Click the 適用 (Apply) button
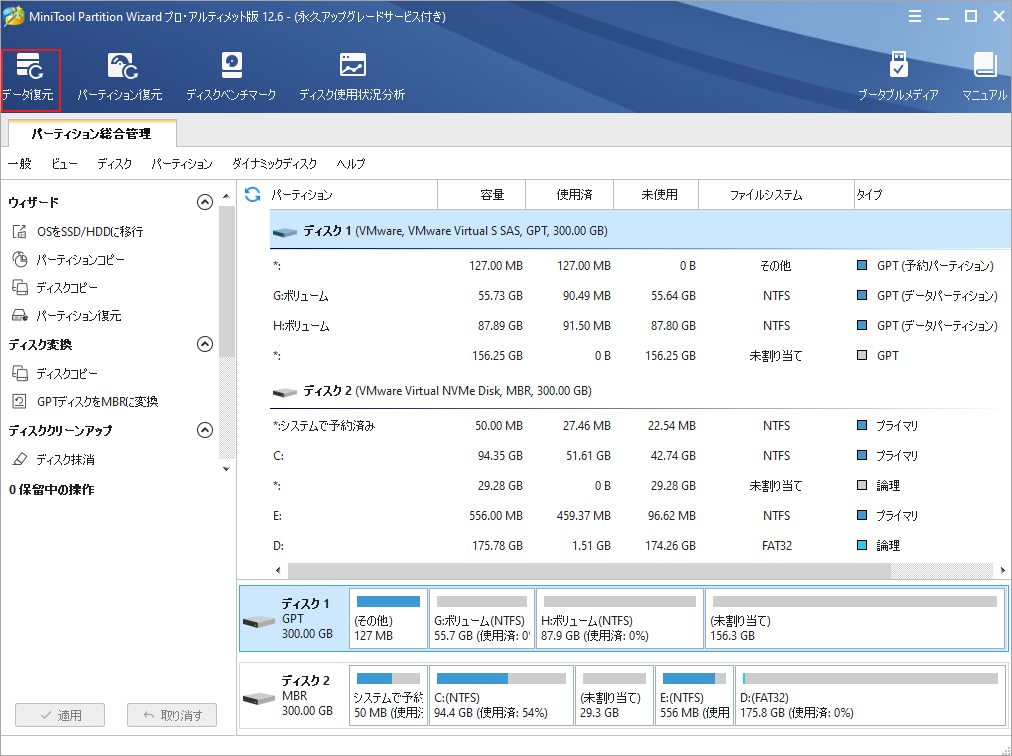Viewport: 1012px width, 756px height. click(59, 715)
